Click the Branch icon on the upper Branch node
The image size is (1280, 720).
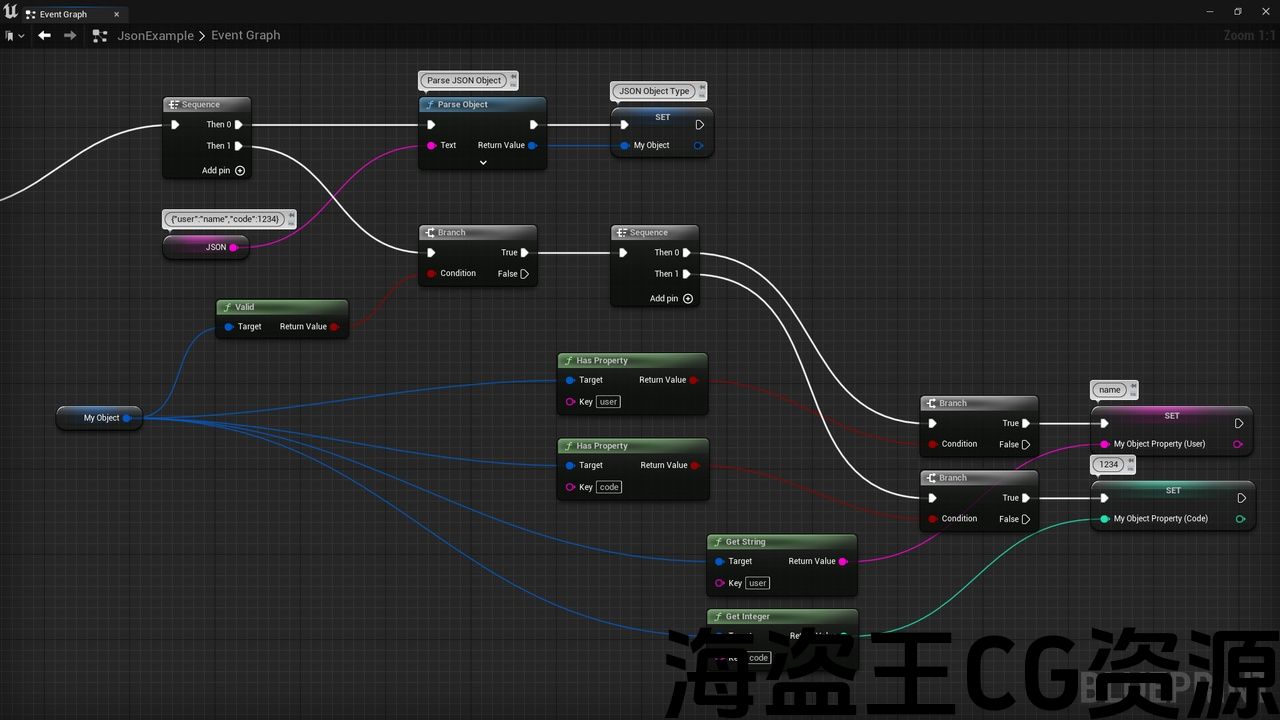pyautogui.click(x=428, y=232)
